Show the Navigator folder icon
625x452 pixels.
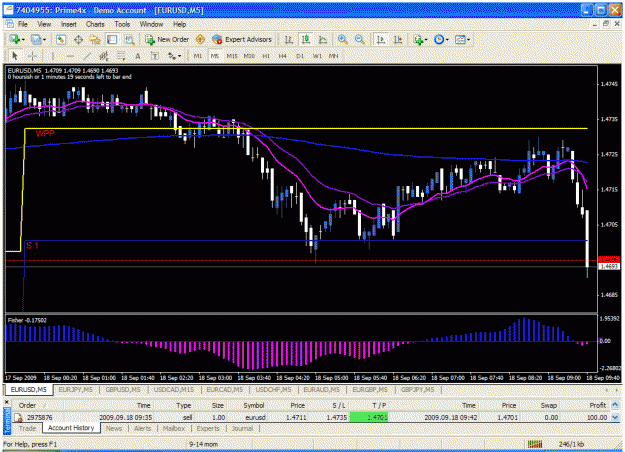pyautogui.click(x=95, y=39)
